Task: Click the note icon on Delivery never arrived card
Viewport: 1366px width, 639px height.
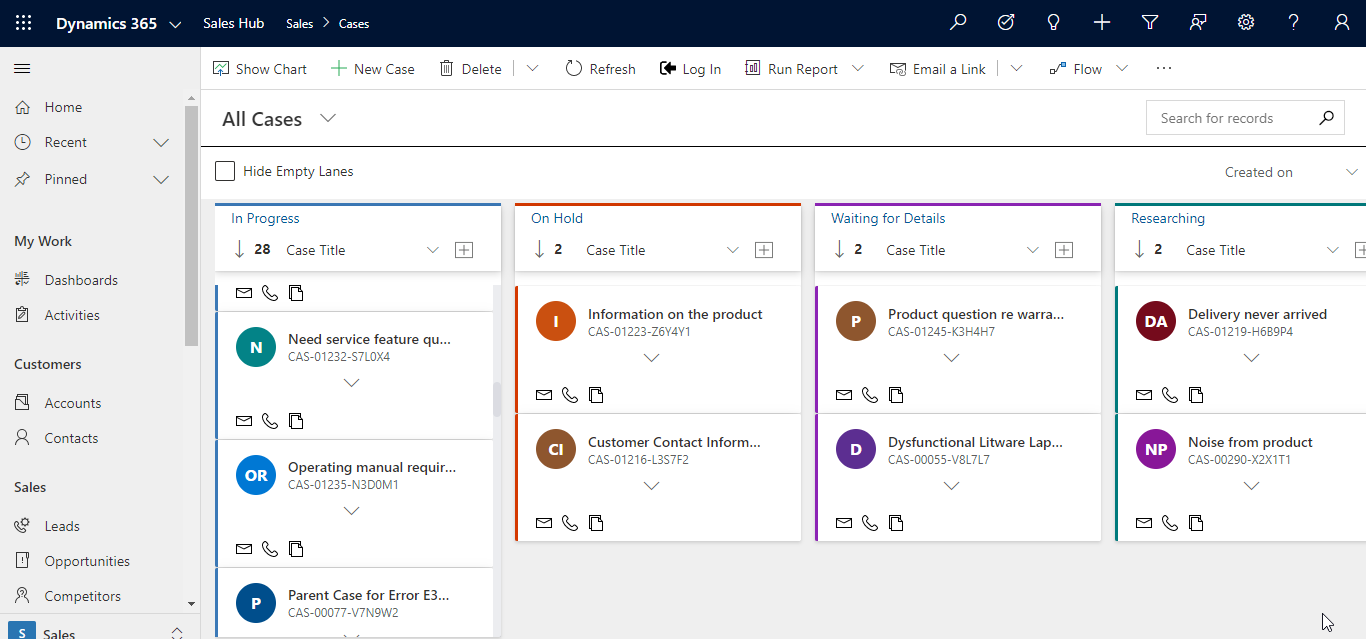Action: click(1196, 395)
